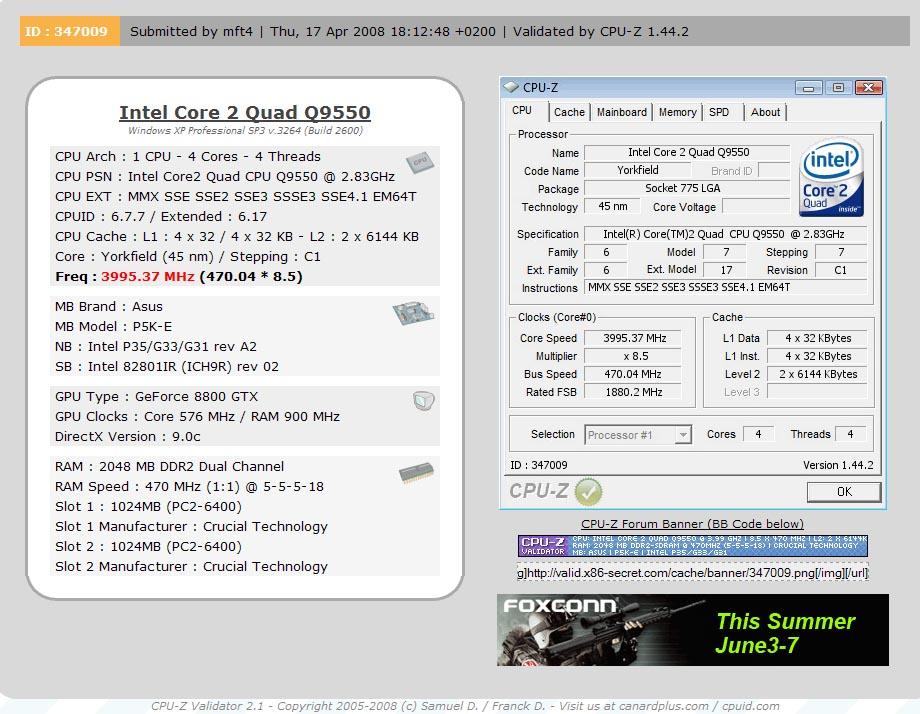The width and height of the screenshot is (920, 714).
Task: Click the Ext. Model field showing 17
Action: tap(726, 270)
